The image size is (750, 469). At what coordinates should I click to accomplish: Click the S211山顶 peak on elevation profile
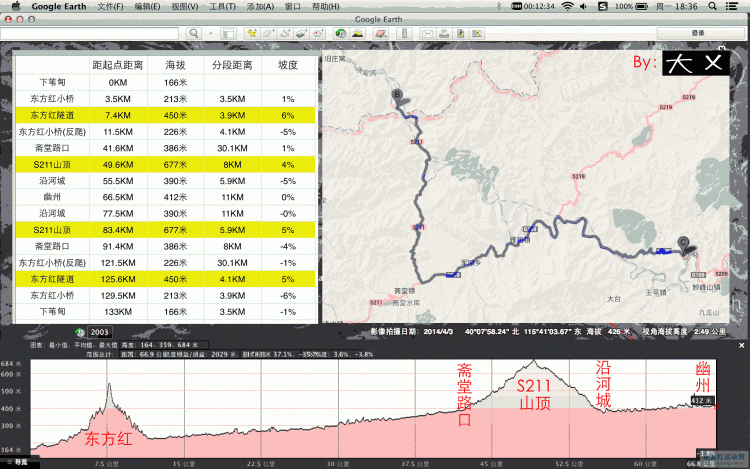click(532, 360)
